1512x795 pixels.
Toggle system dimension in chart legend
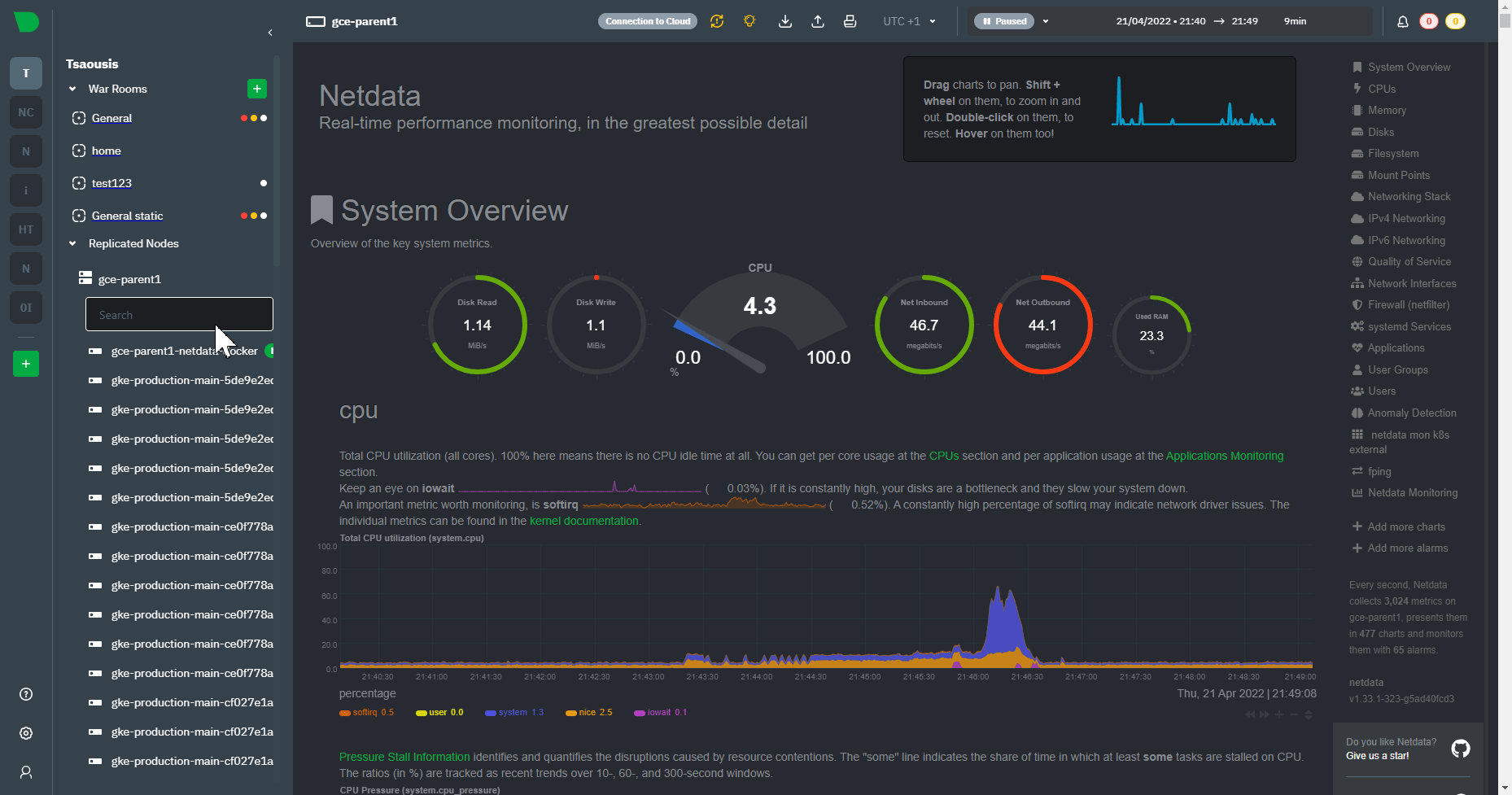(x=514, y=713)
